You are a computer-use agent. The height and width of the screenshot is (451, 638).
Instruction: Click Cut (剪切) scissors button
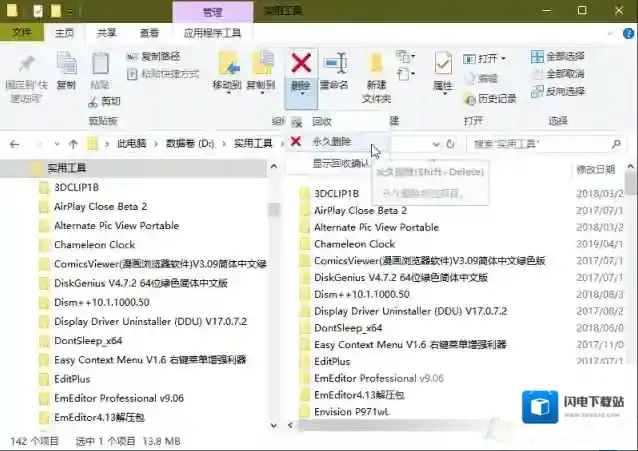[x=105, y=101]
